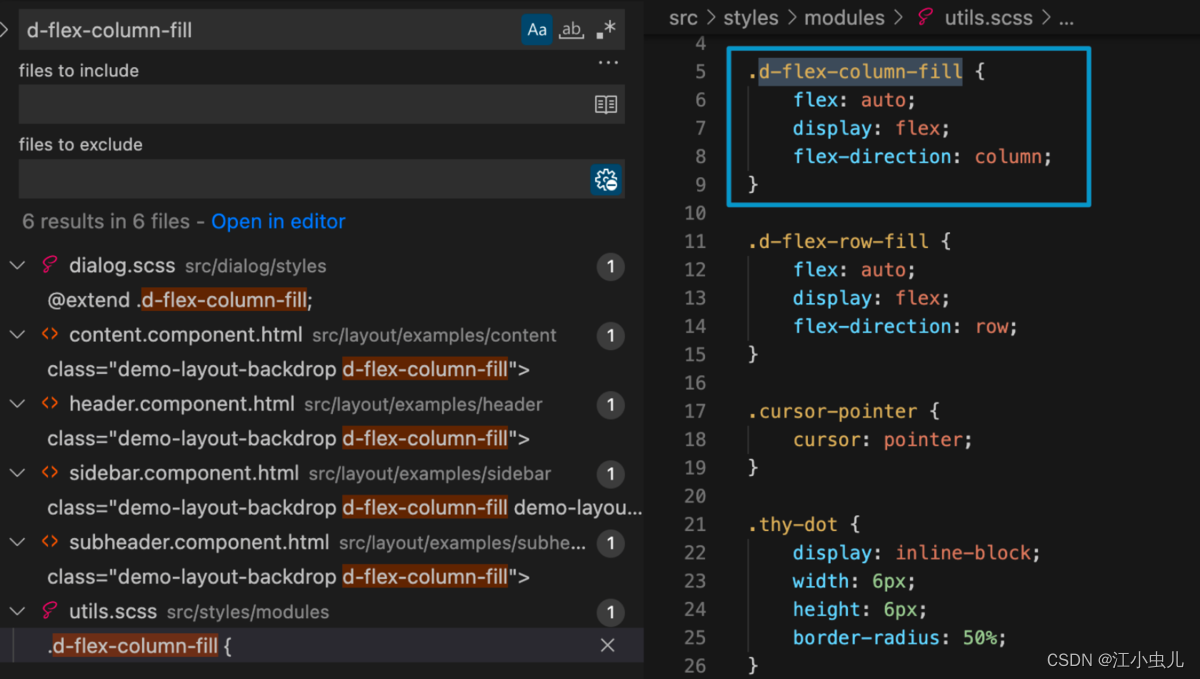Open header.component.html file result

[182, 404]
